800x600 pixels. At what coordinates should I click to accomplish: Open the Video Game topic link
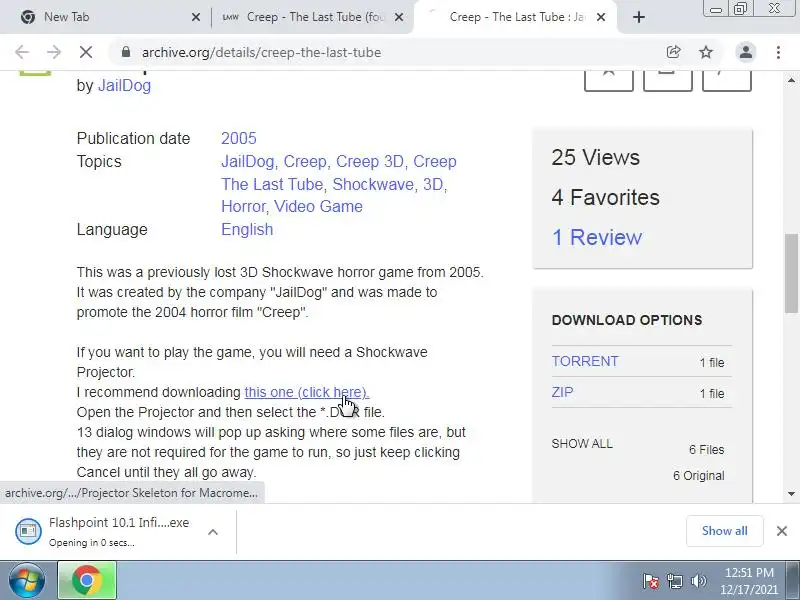click(318, 207)
